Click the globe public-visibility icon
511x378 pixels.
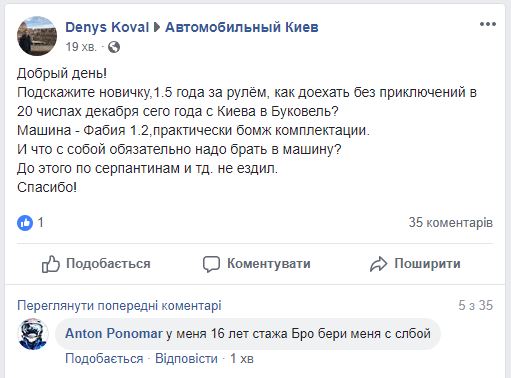(x=114, y=47)
